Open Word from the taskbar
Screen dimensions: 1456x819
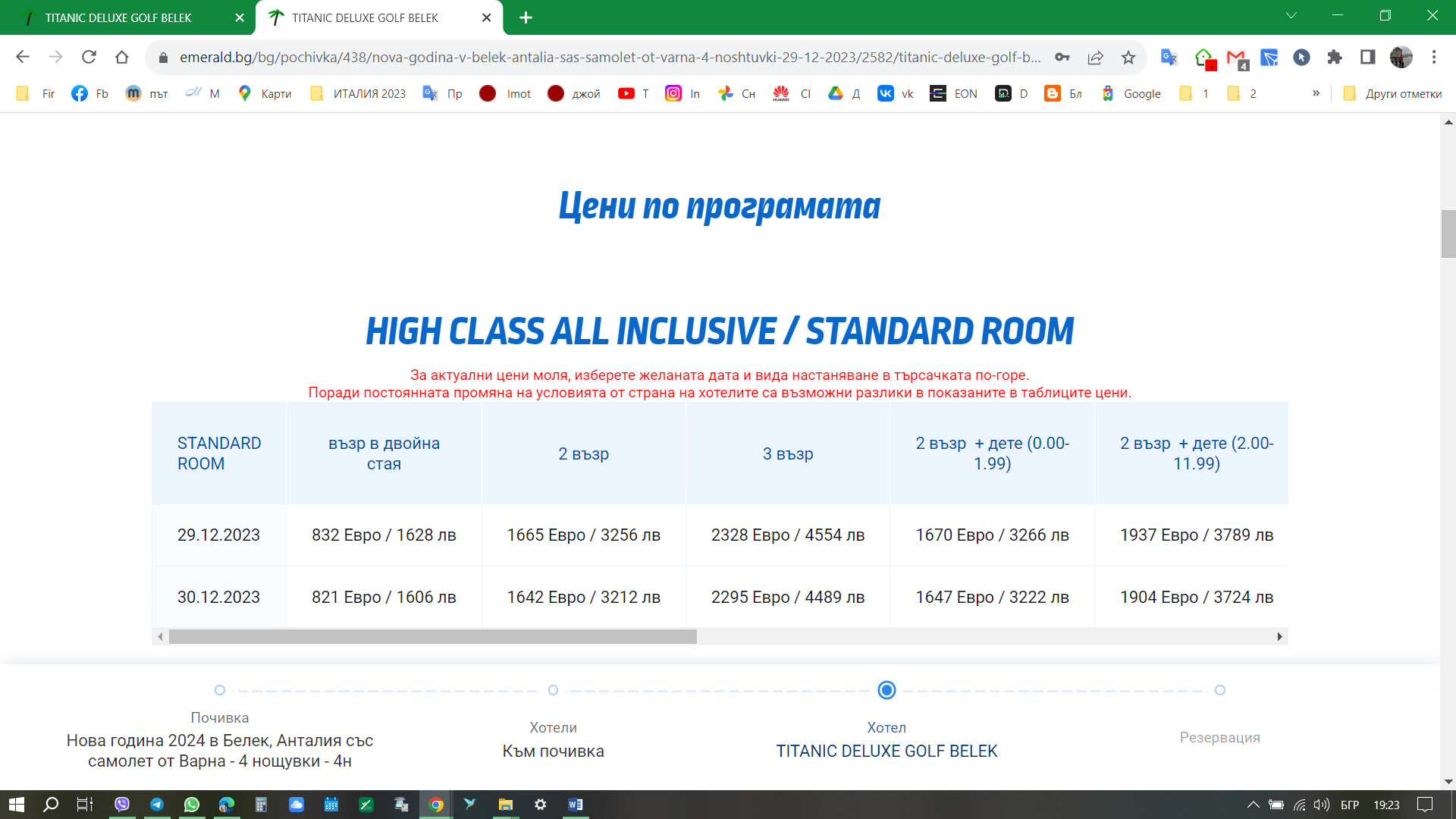pos(576,805)
